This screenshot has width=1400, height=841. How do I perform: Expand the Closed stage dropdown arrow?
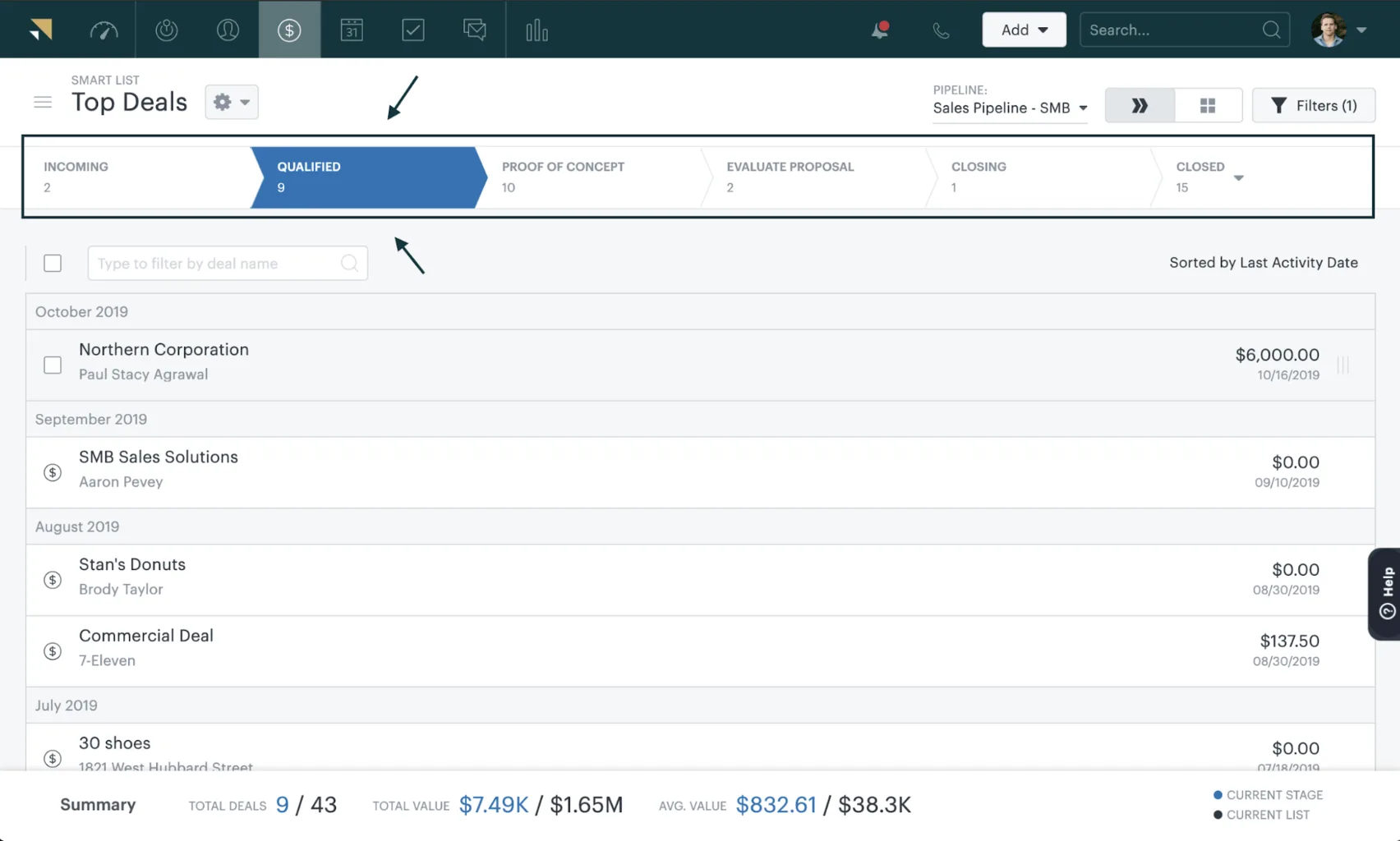(1239, 177)
